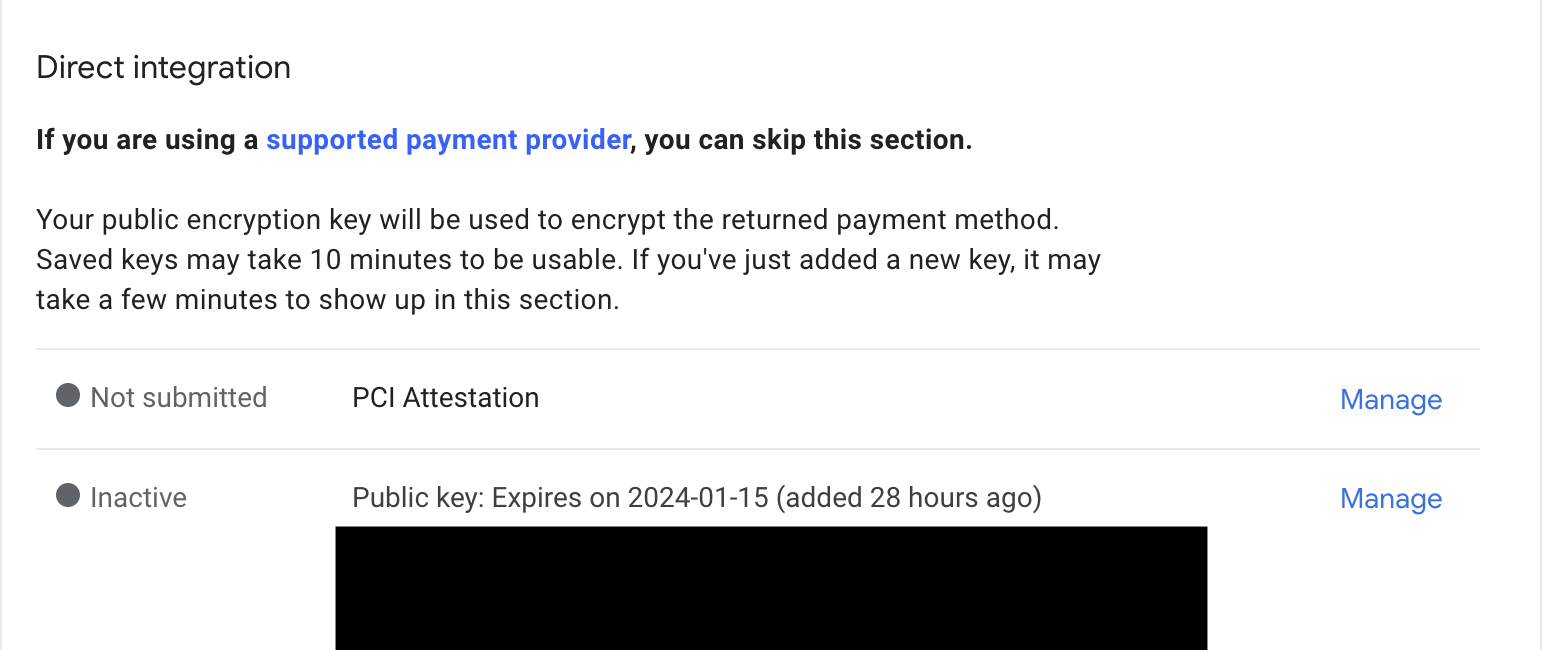This screenshot has width=1544, height=650.
Task: Click the Public key row status indicator
Action: point(66,497)
